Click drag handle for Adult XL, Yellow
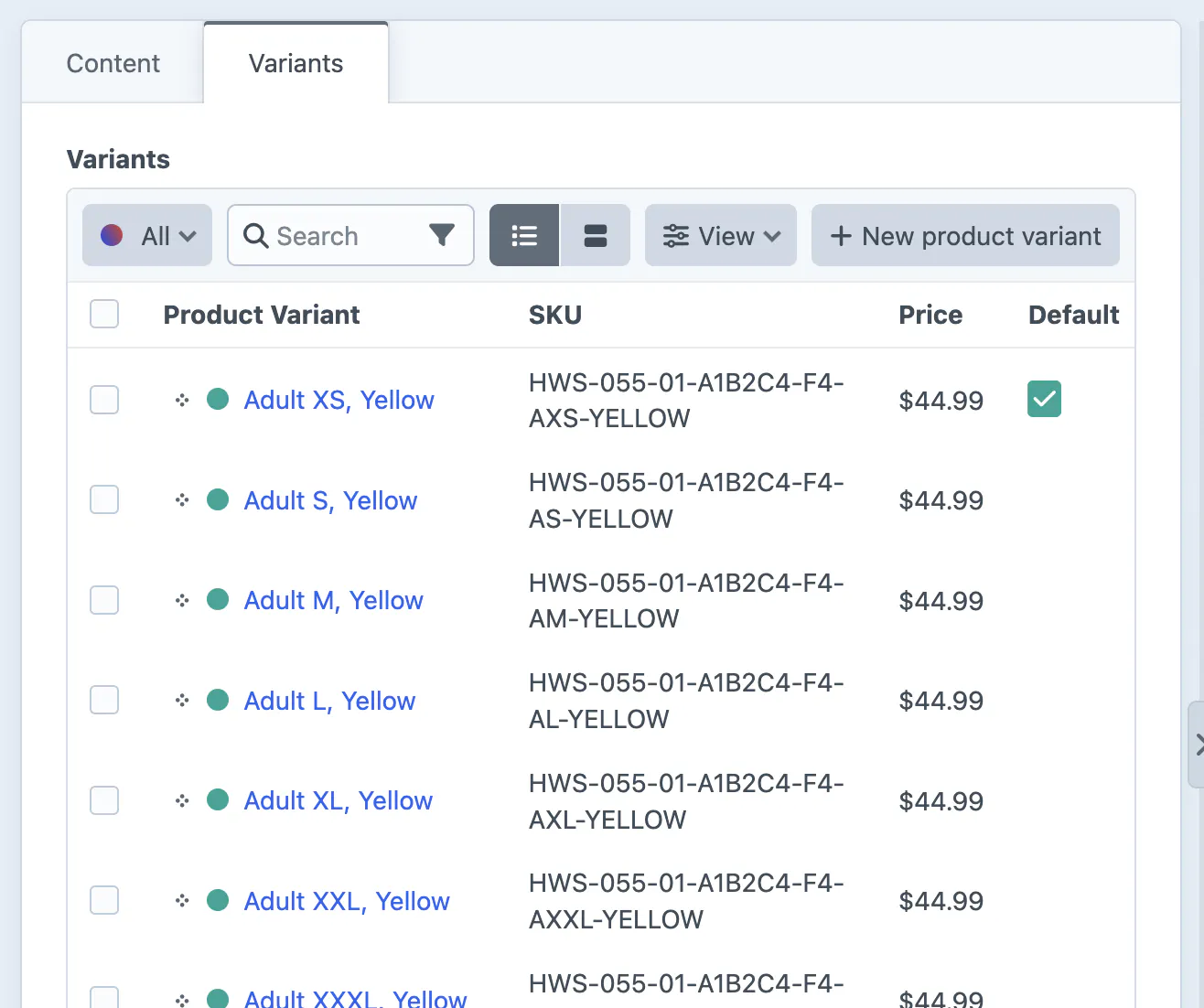Image resolution: width=1204 pixels, height=1008 pixels. [x=182, y=800]
